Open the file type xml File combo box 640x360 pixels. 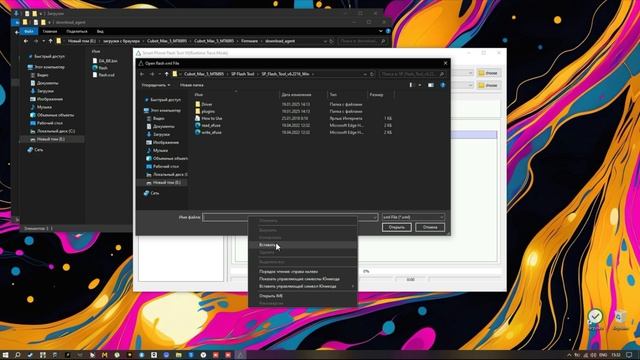[413, 217]
